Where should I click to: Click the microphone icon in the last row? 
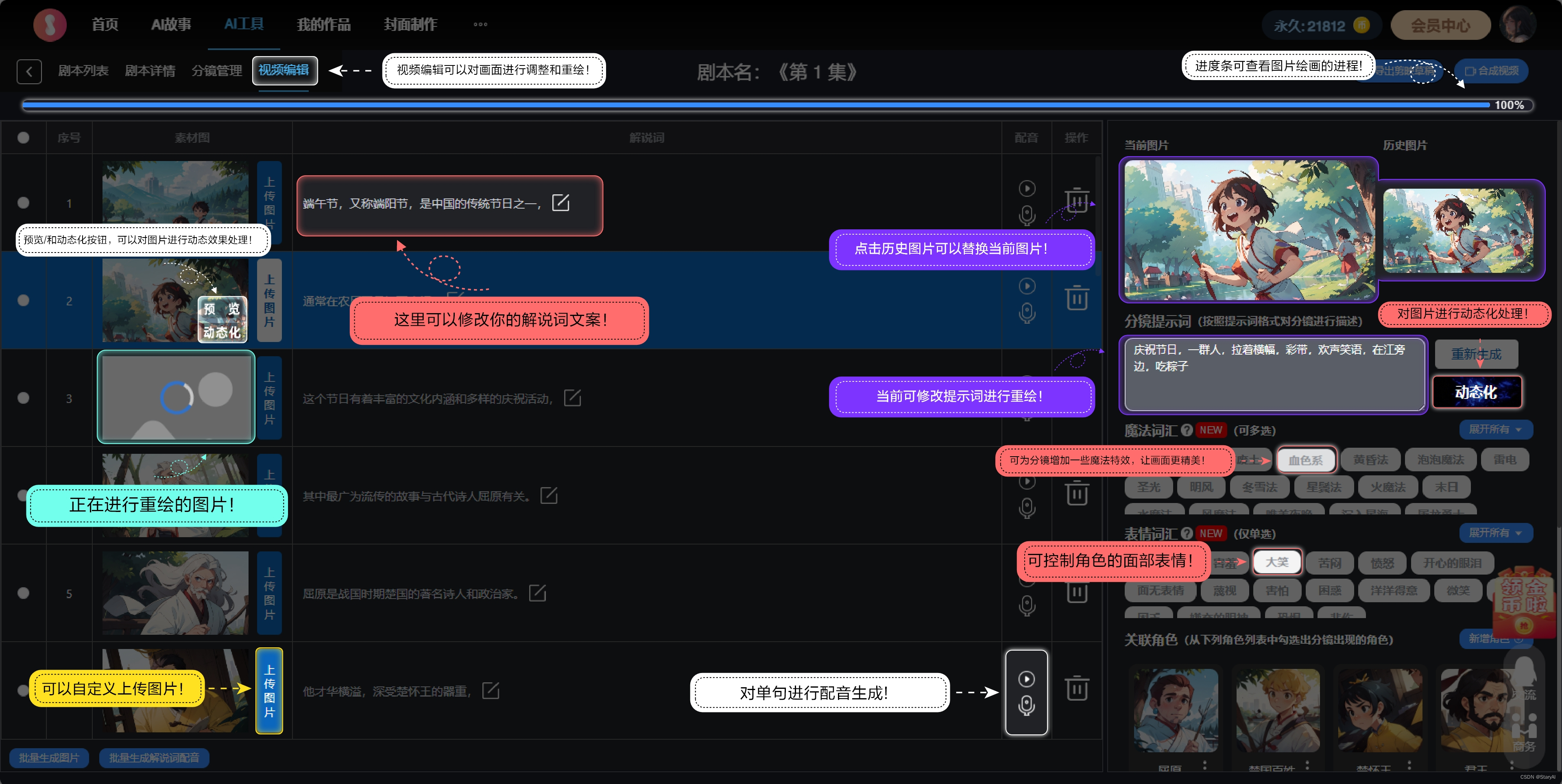(x=1026, y=705)
